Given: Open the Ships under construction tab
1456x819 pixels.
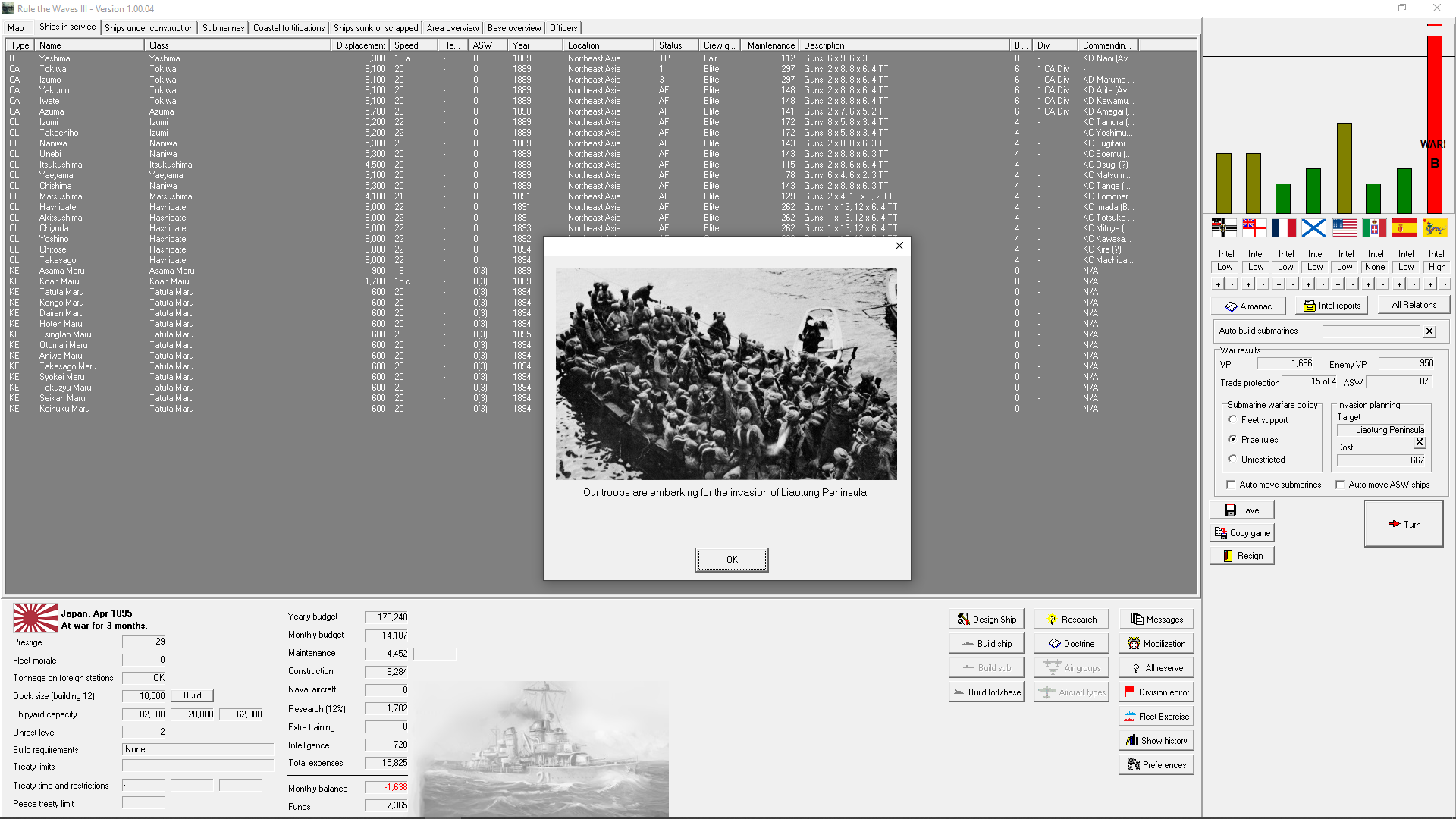Looking at the screenshot, I should [x=149, y=28].
